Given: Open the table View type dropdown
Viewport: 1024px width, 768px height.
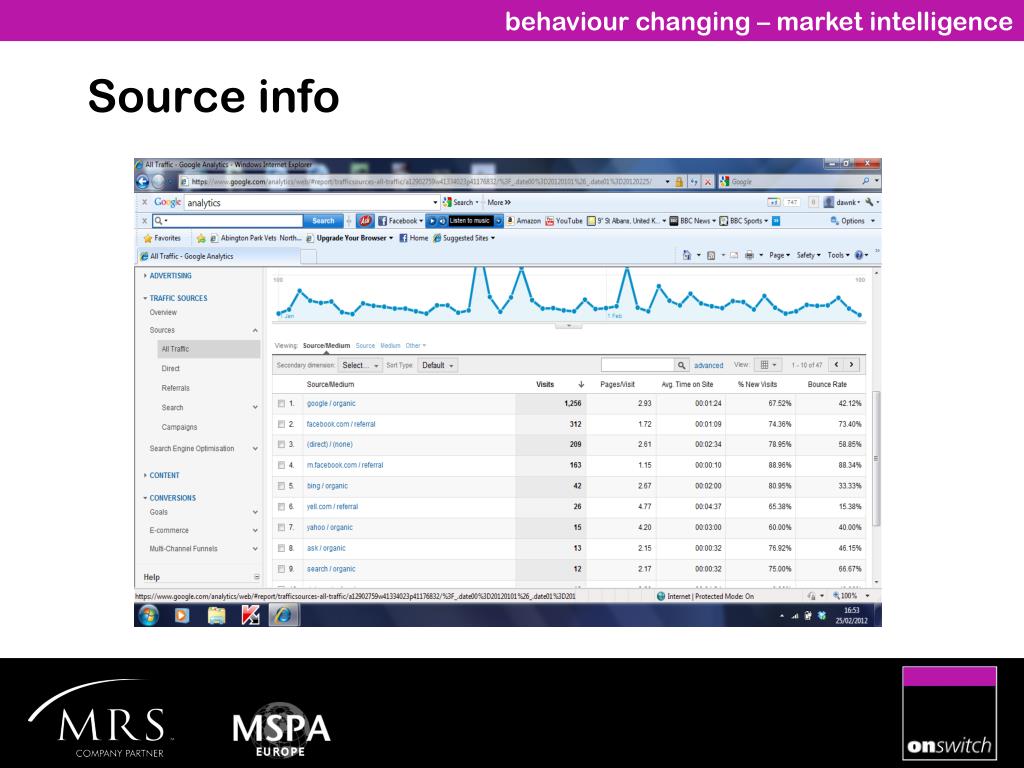Looking at the screenshot, I should pyautogui.click(x=767, y=365).
